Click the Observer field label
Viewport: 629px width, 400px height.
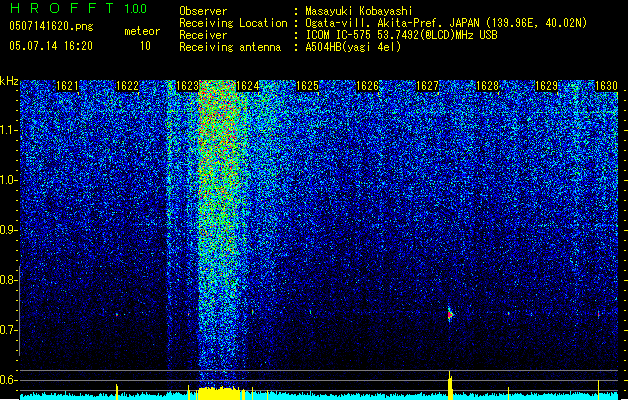(203, 11)
